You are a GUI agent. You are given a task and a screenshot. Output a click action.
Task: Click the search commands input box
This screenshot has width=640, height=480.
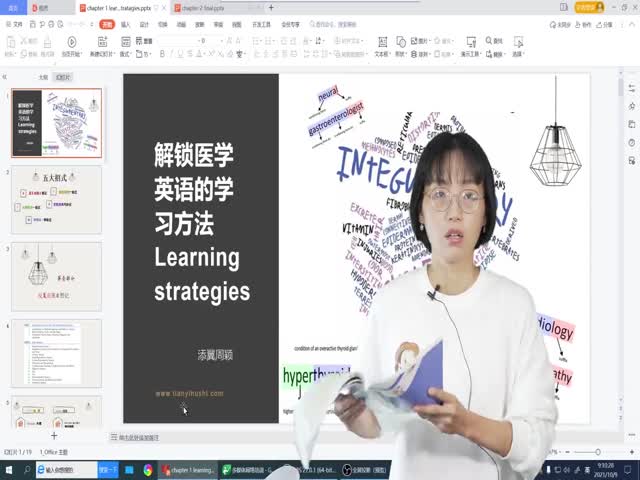[x=333, y=24]
